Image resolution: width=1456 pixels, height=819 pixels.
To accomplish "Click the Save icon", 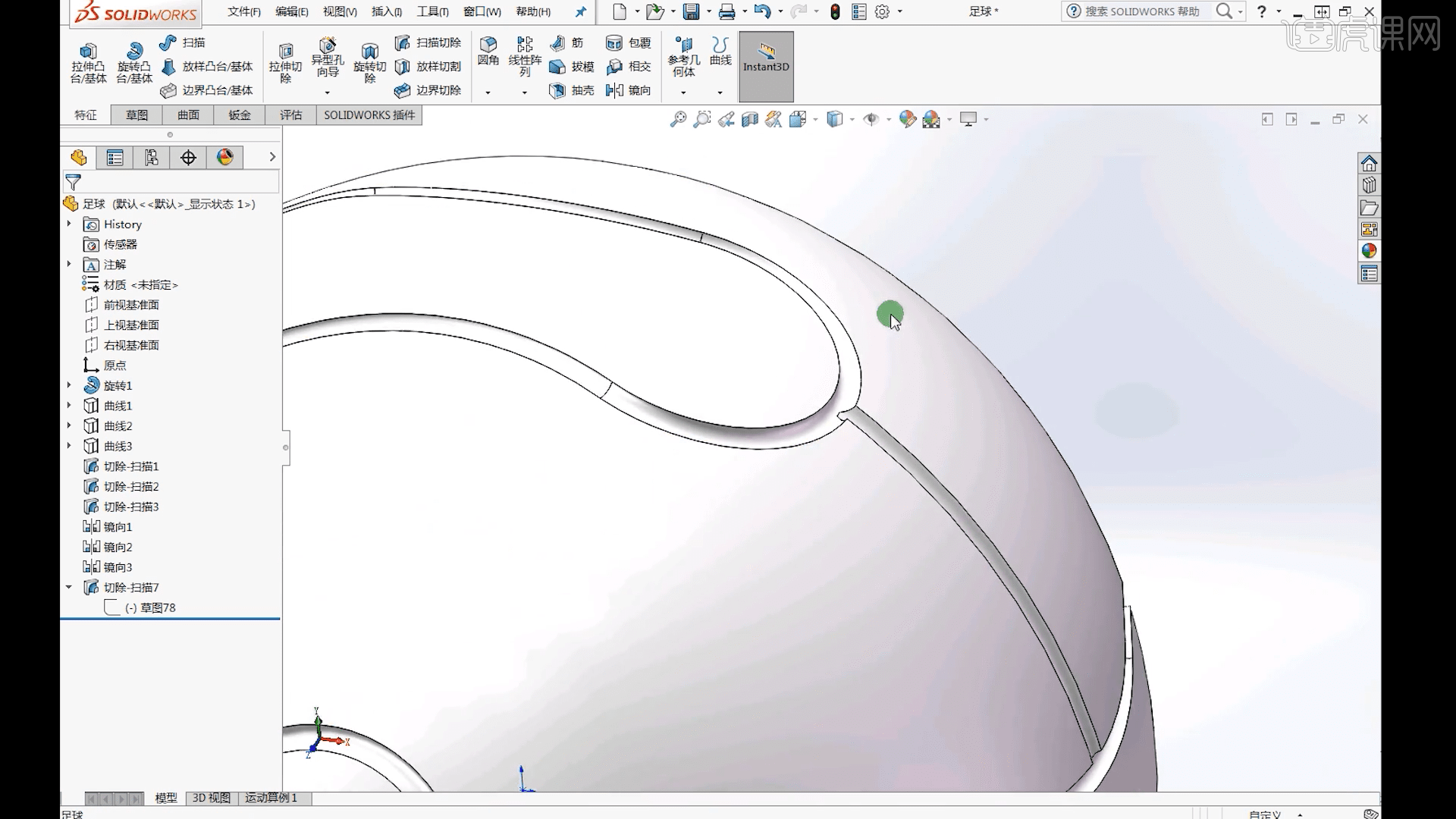I will tap(691, 11).
